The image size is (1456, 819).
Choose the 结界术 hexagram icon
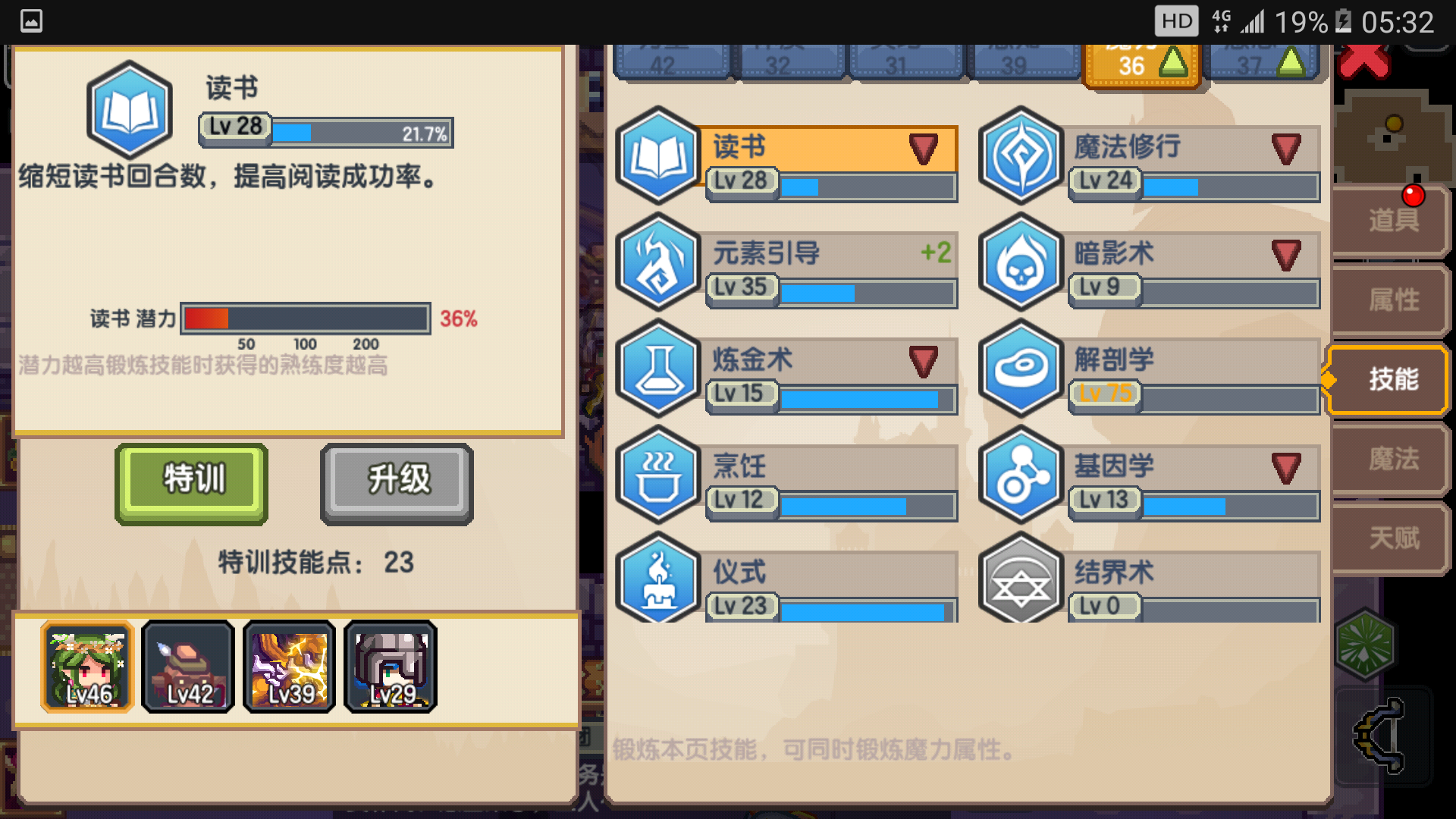click(x=1021, y=578)
